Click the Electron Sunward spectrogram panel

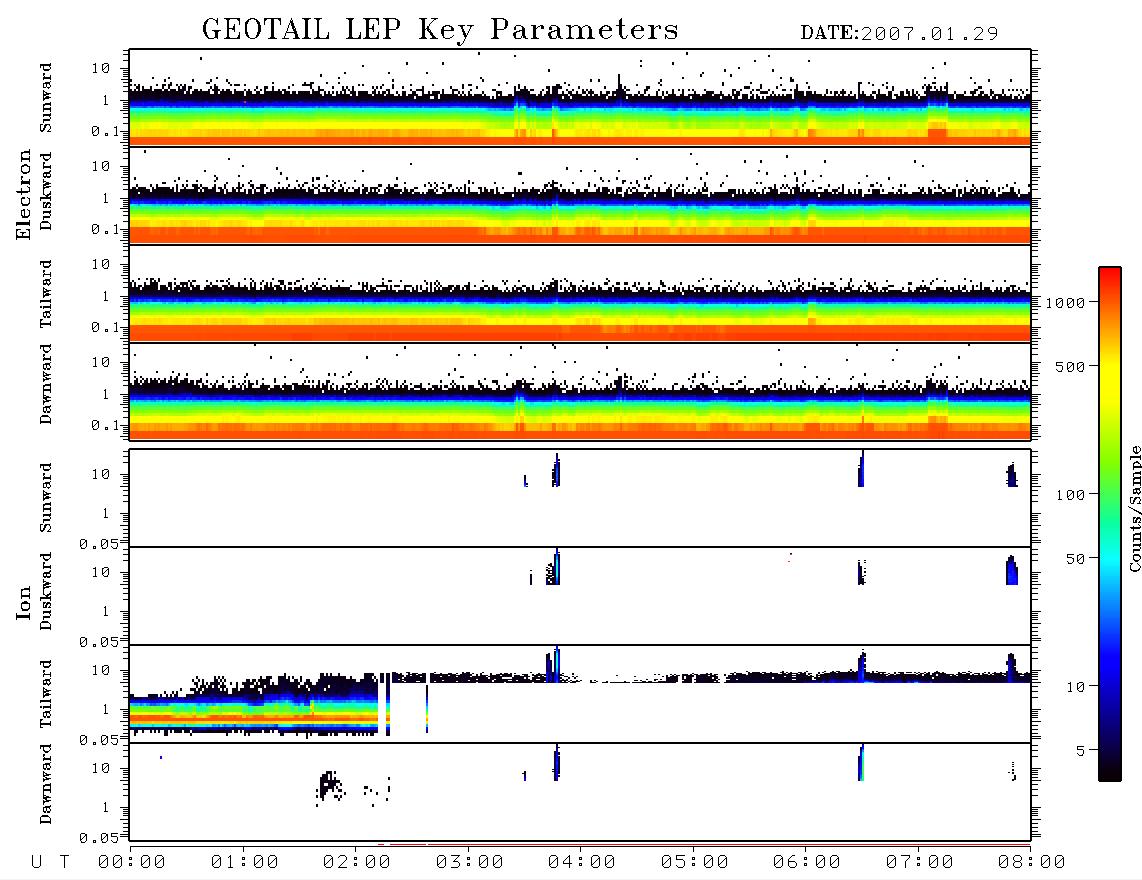click(x=580, y=98)
